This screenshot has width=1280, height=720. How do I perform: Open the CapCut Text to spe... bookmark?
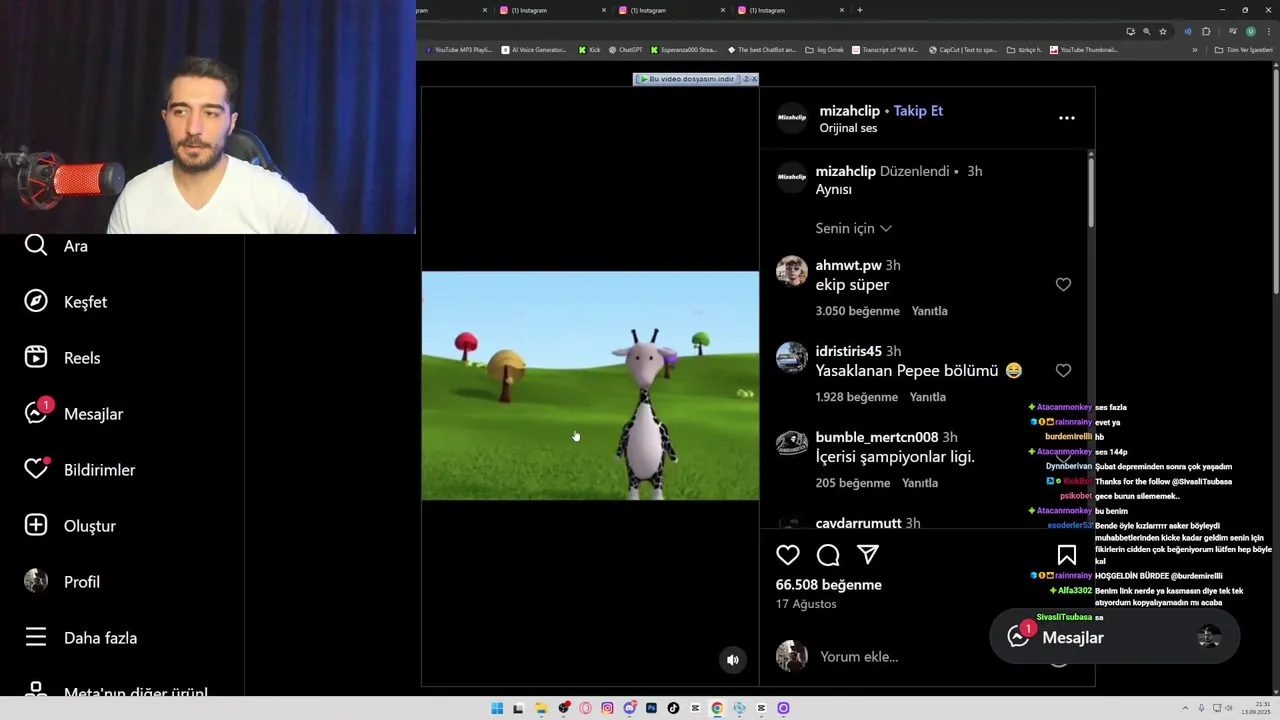[962, 49]
